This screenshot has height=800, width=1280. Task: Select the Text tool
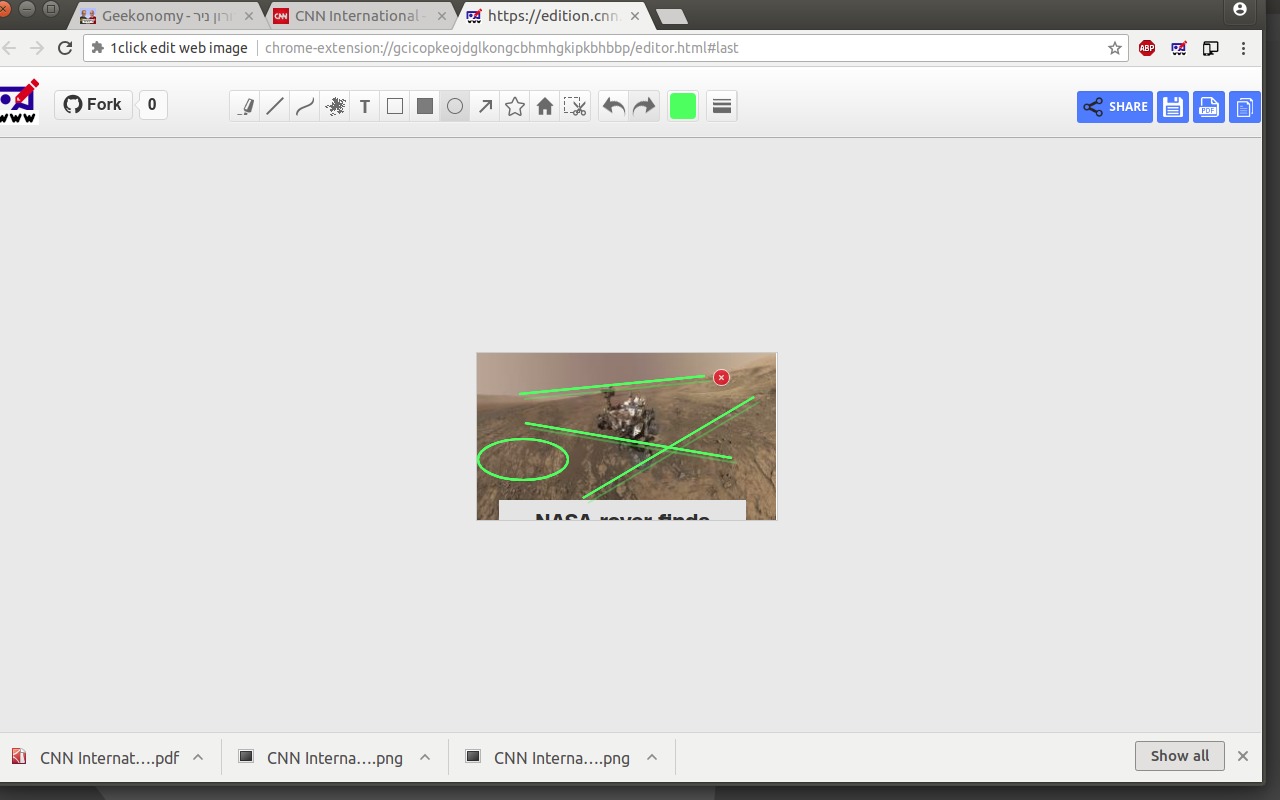click(x=365, y=106)
